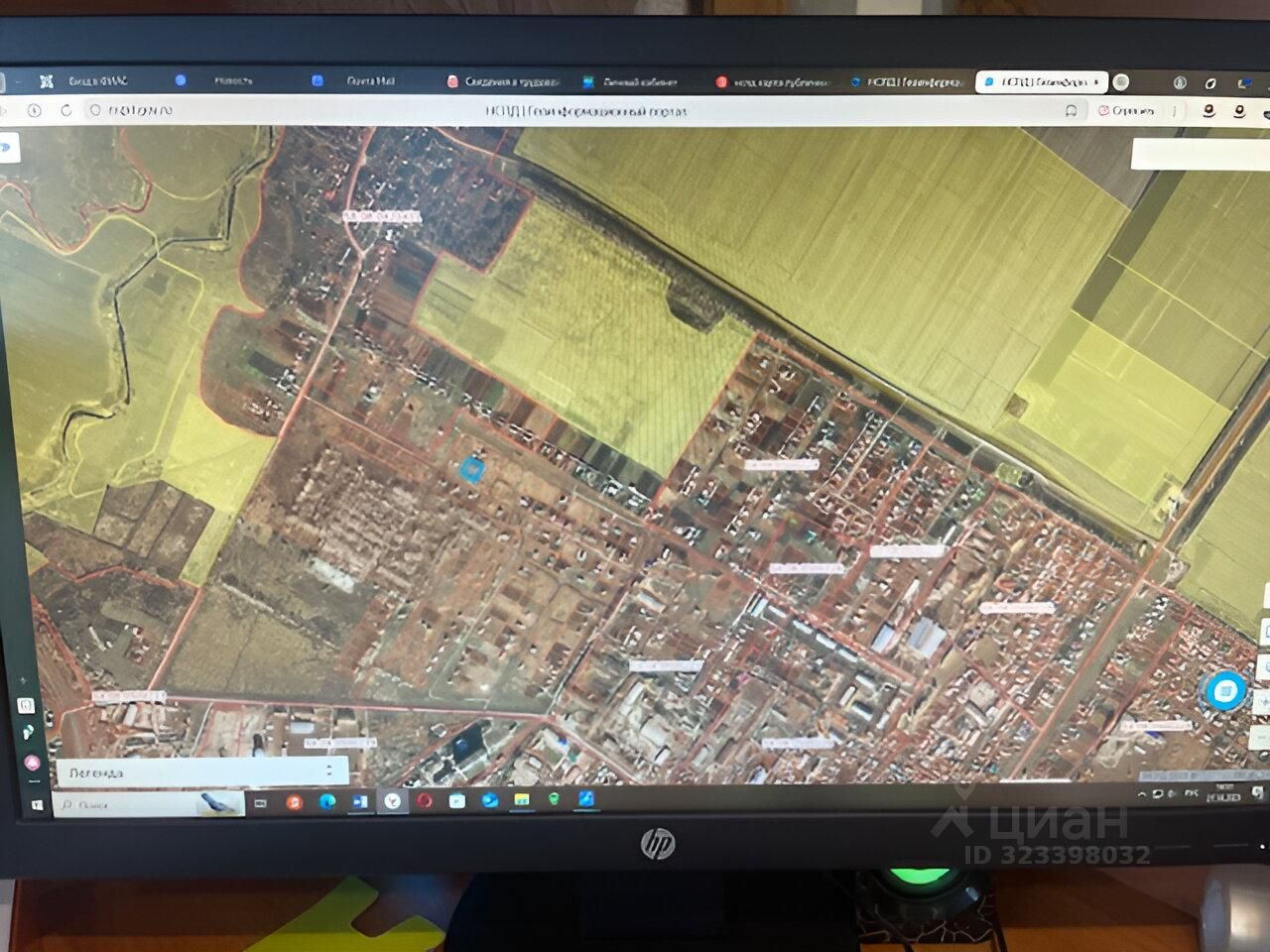Switch to the Сведения о трудовой tab
Screen dimensions: 1270x952
point(503,81)
